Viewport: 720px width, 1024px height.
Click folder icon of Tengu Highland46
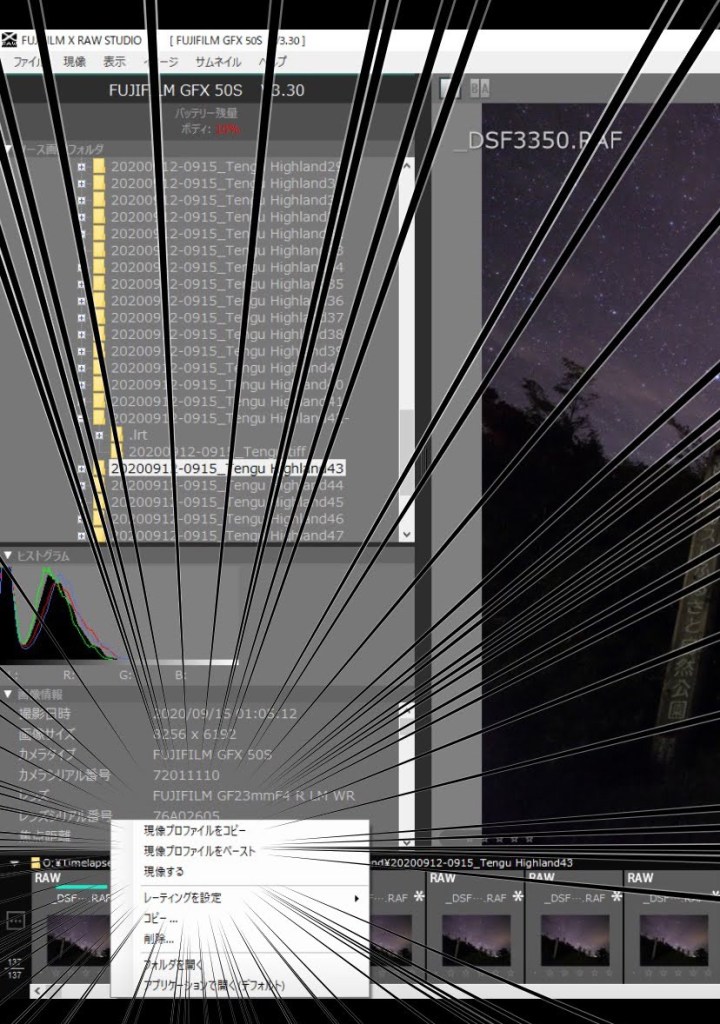[x=99, y=519]
